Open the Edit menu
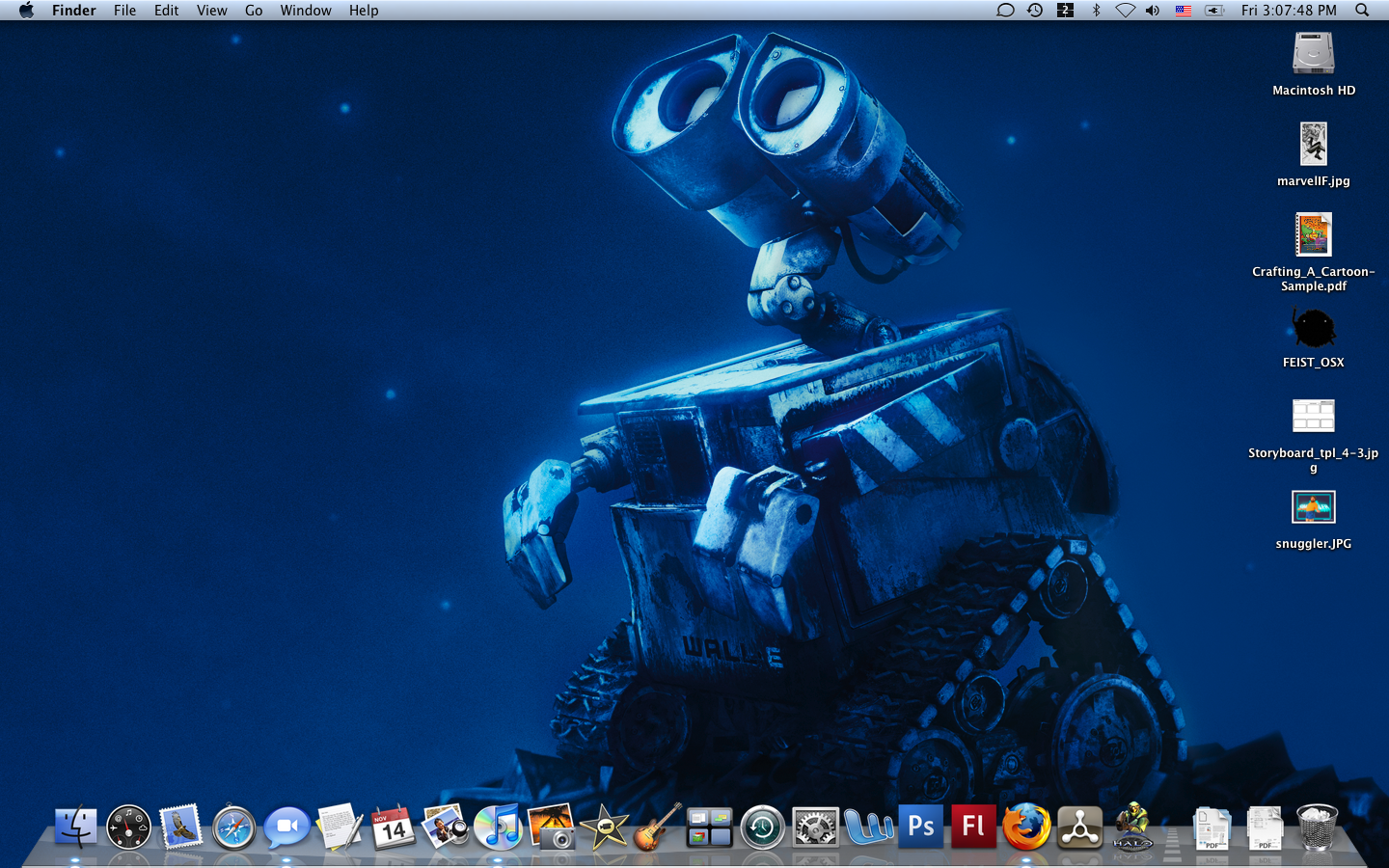The image size is (1389, 868). pyautogui.click(x=166, y=10)
